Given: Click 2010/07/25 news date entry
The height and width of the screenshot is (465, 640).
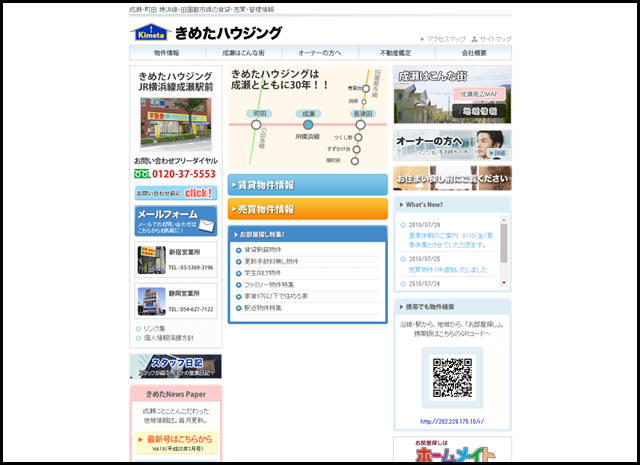Looking at the screenshot, I should (424, 259).
